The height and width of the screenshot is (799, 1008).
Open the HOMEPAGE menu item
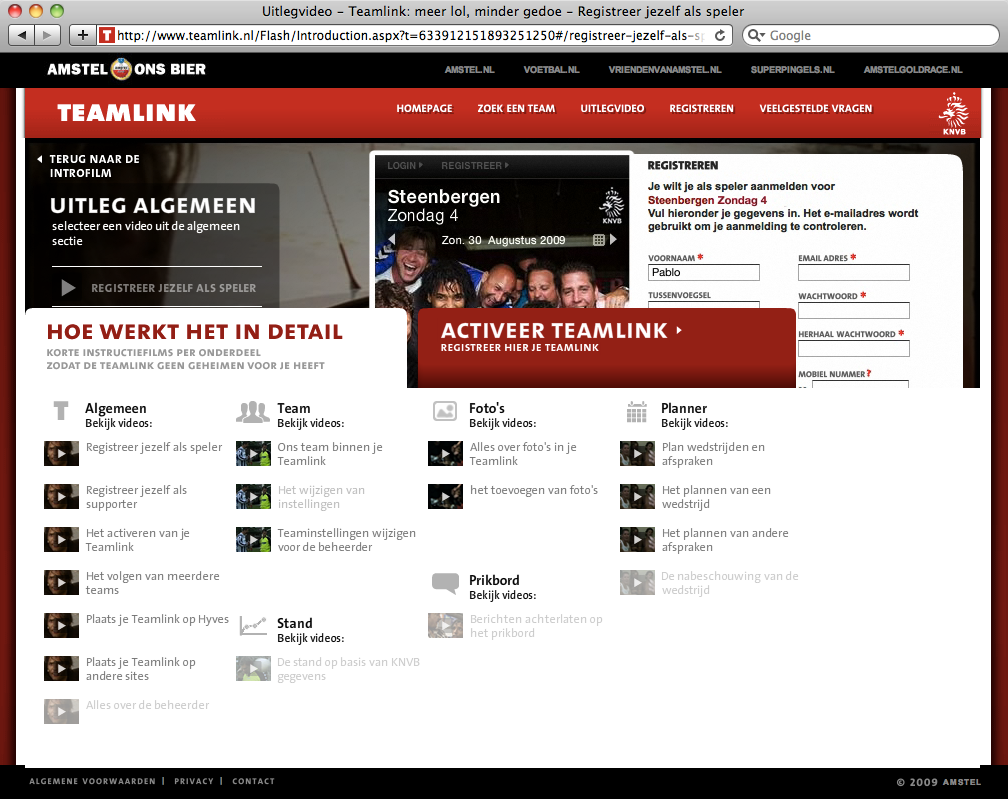coord(424,109)
